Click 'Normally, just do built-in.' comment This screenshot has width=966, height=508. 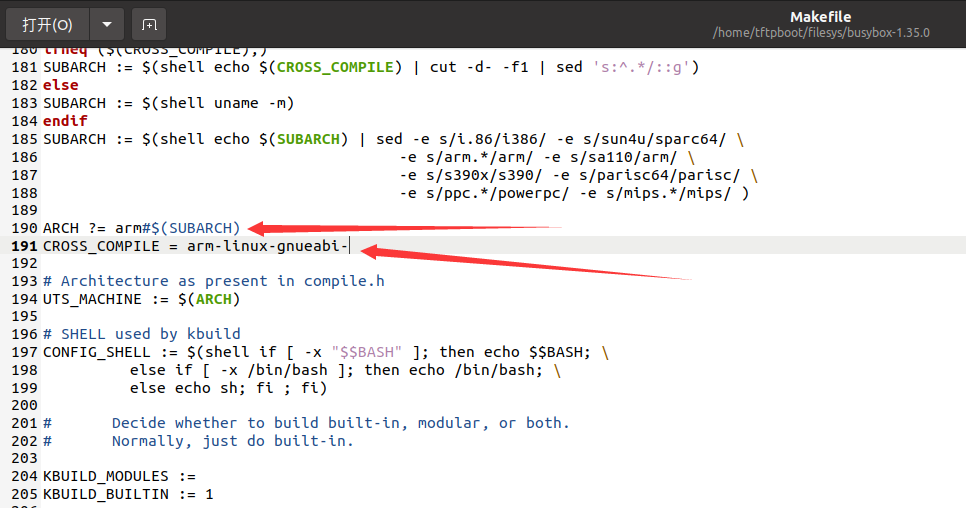233,441
